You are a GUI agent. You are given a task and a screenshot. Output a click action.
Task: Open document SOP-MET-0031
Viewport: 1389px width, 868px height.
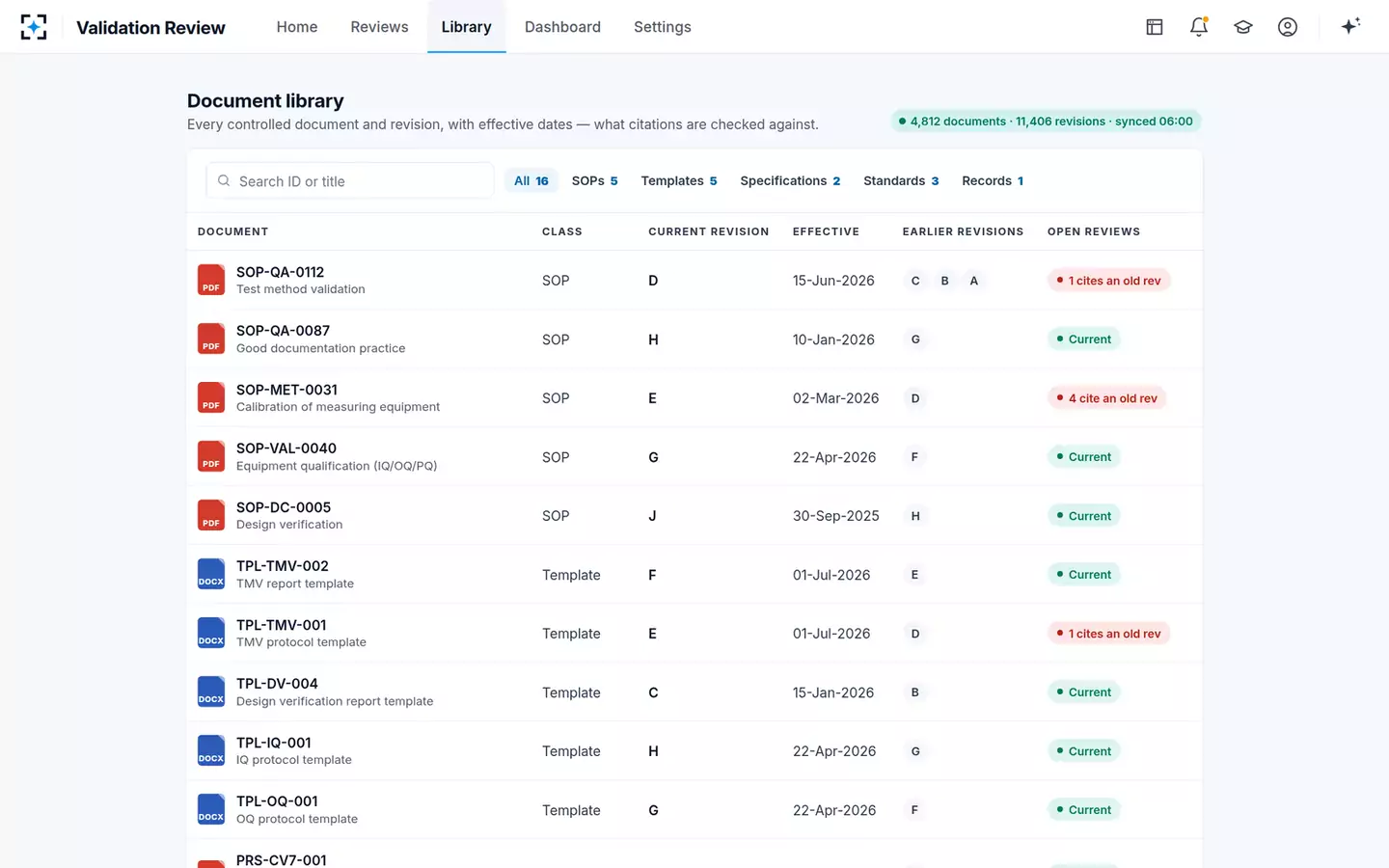tap(286, 390)
